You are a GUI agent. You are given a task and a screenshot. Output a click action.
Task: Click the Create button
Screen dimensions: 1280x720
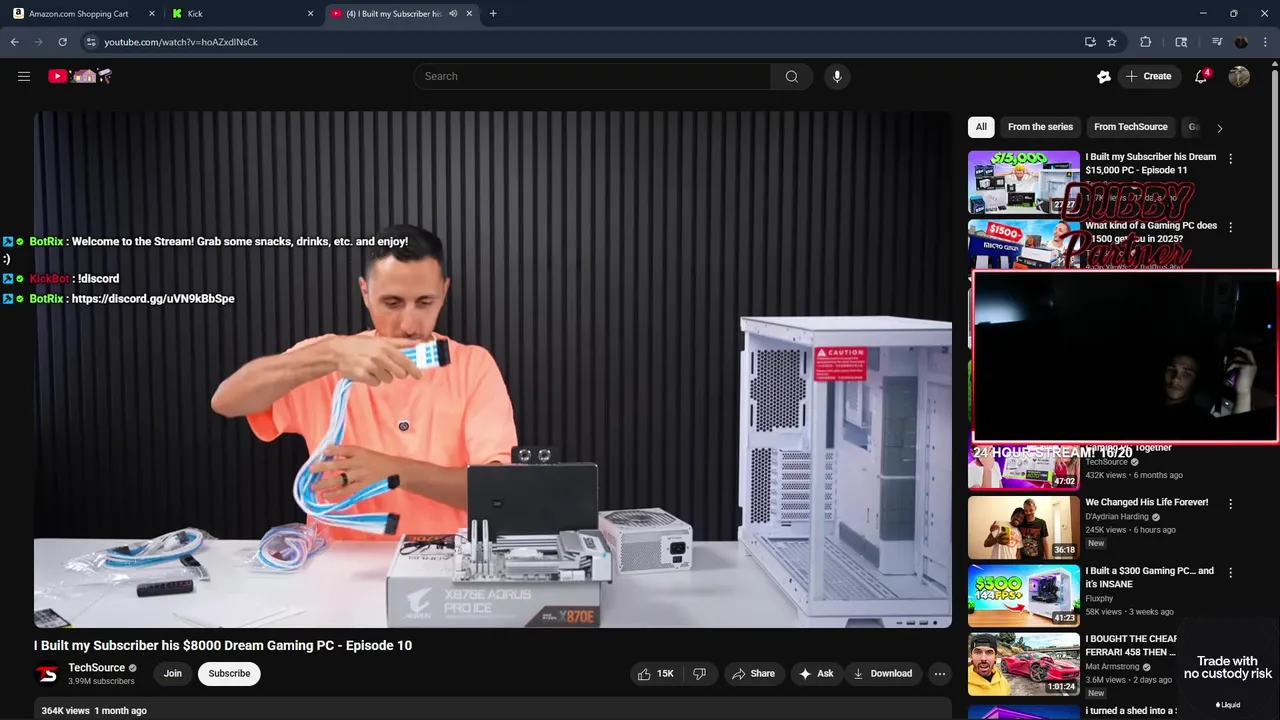[x=1148, y=76]
